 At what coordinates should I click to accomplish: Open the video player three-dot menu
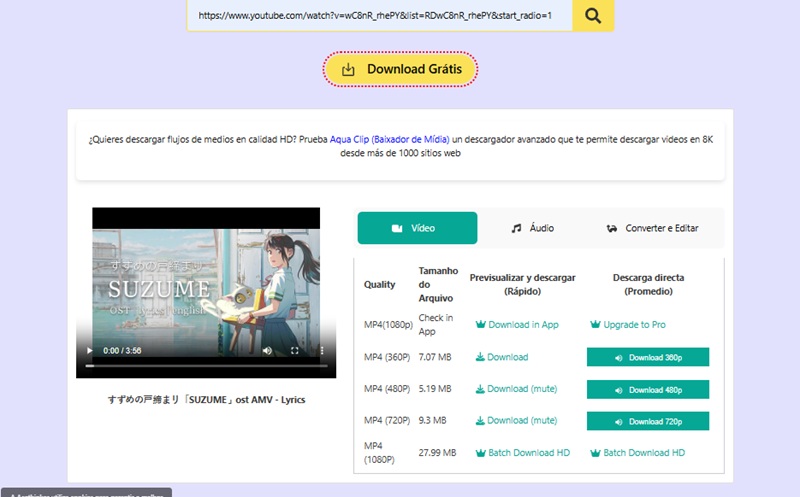pos(322,351)
